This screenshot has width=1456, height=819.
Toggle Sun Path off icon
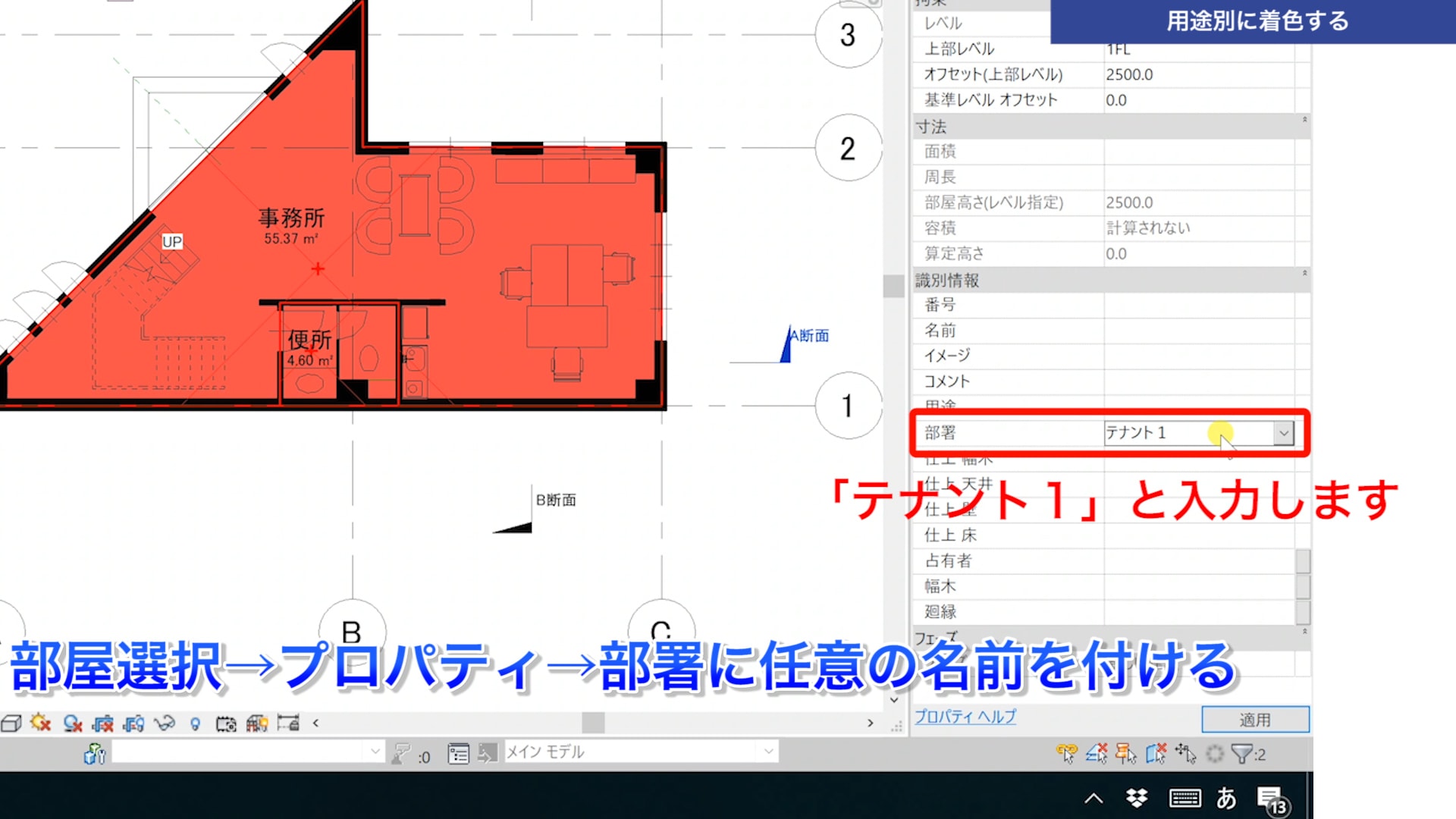41,723
